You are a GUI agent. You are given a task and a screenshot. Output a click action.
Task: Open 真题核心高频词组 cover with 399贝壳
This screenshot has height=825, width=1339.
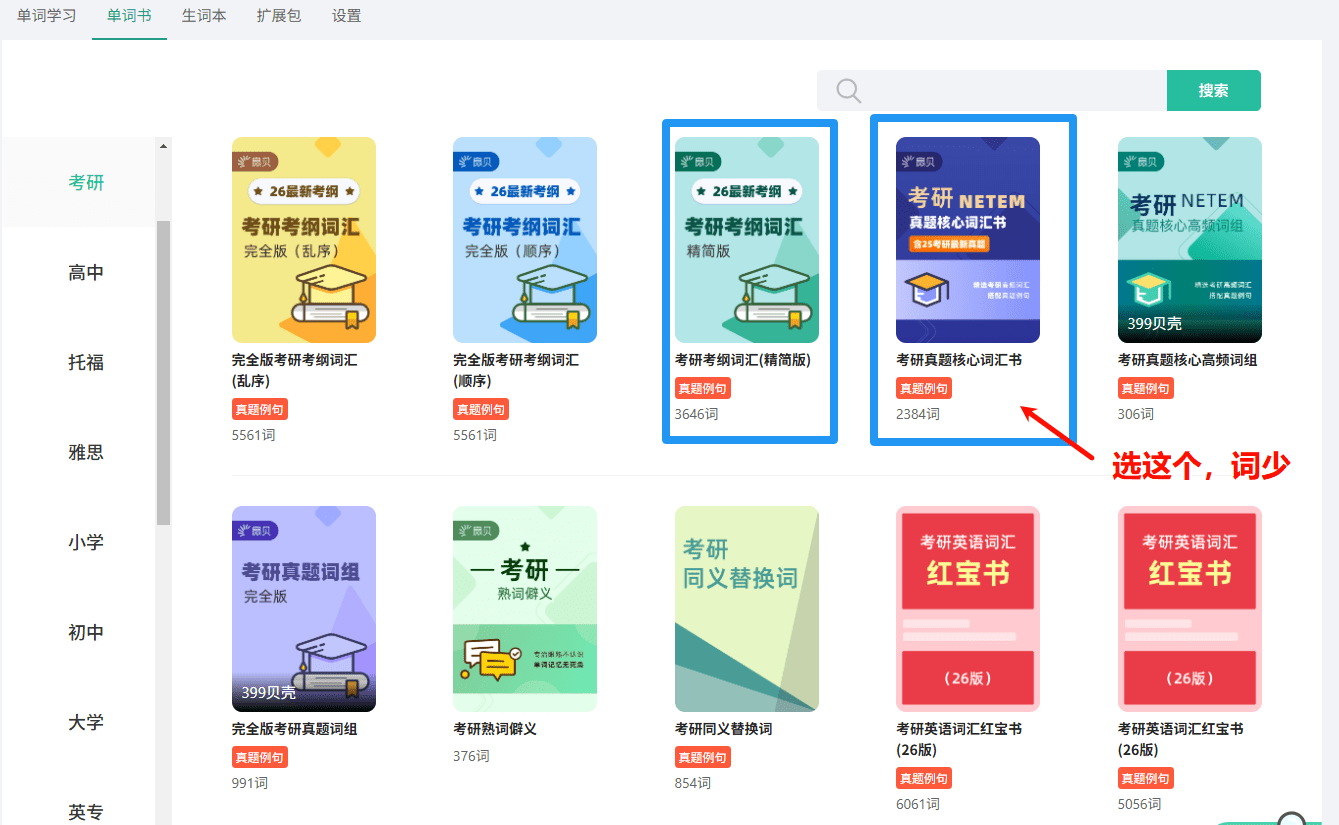(x=1190, y=240)
